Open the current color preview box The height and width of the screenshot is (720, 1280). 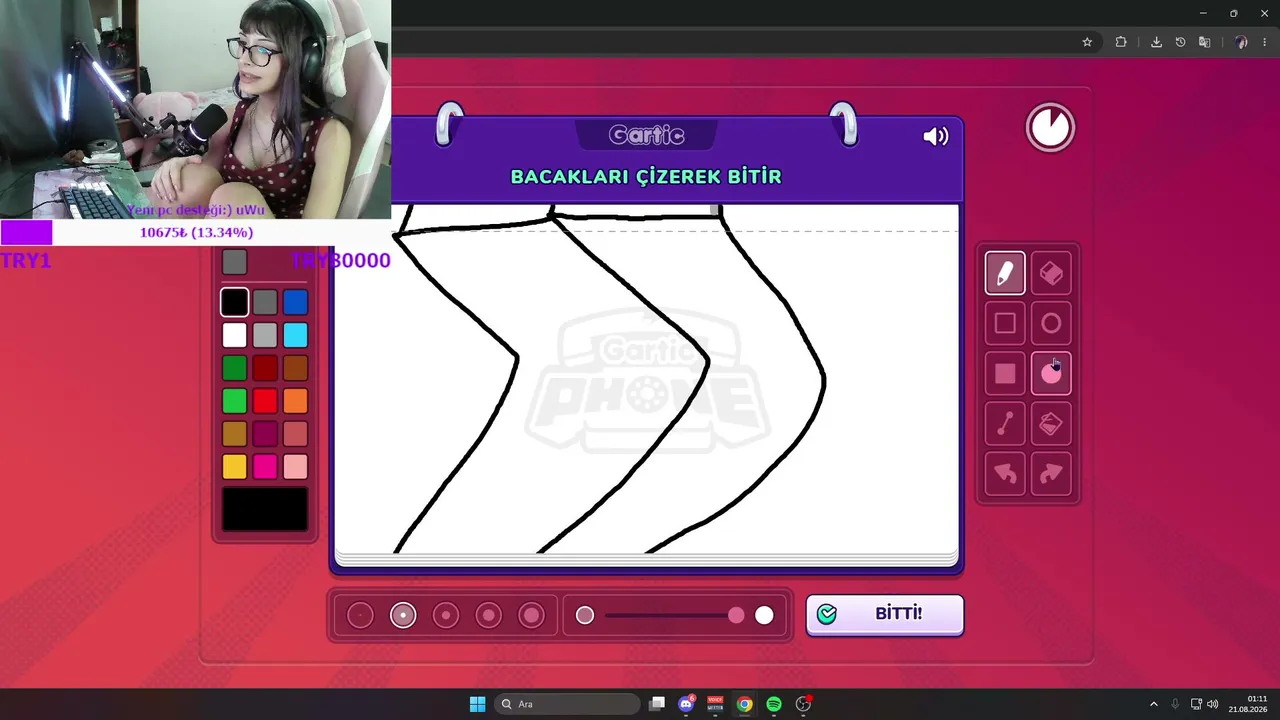coord(265,509)
